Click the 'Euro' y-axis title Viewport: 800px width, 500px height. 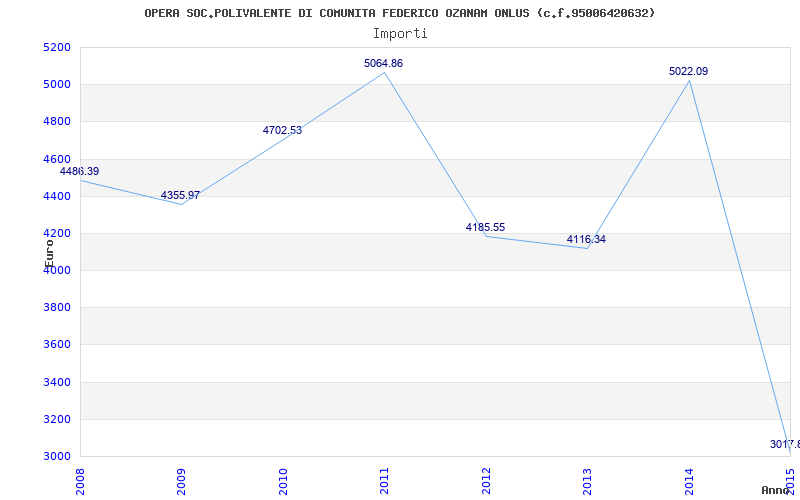pyautogui.click(x=49, y=253)
